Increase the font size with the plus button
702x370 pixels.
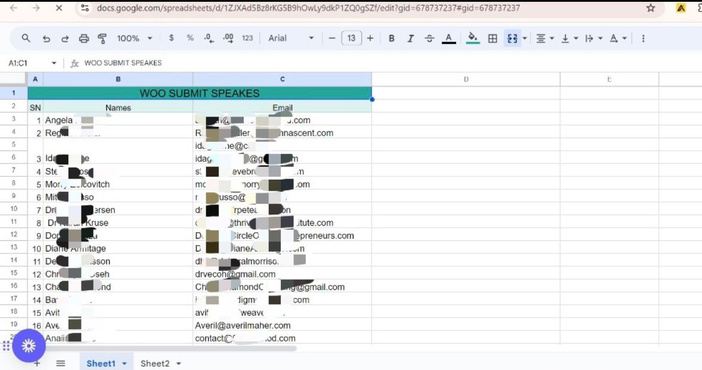(370, 39)
